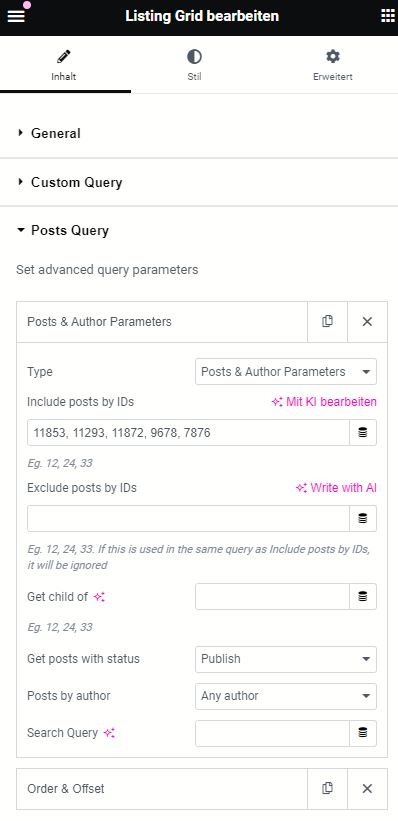Switch to the Erweitert tab
This screenshot has height=821, width=398.
point(333,65)
